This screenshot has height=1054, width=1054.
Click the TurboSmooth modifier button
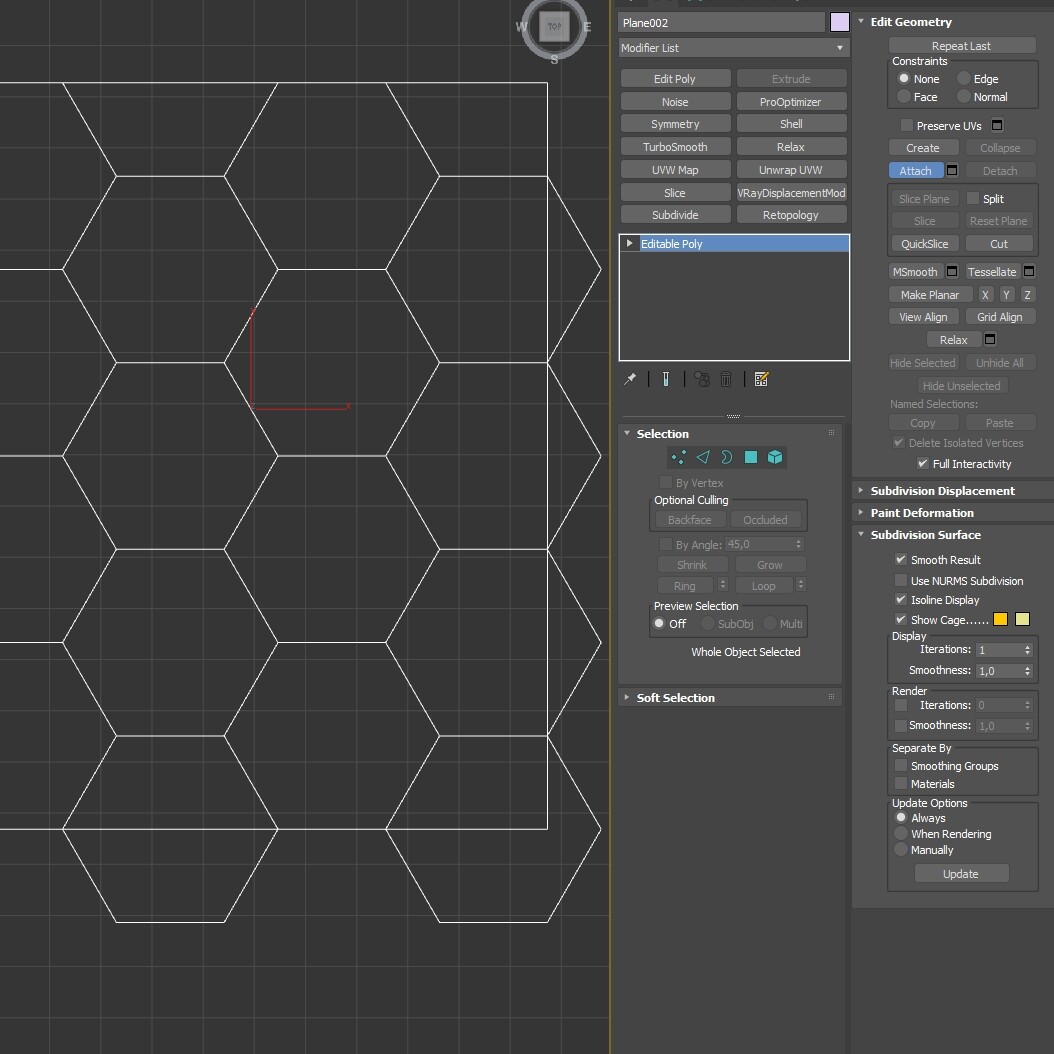click(675, 147)
